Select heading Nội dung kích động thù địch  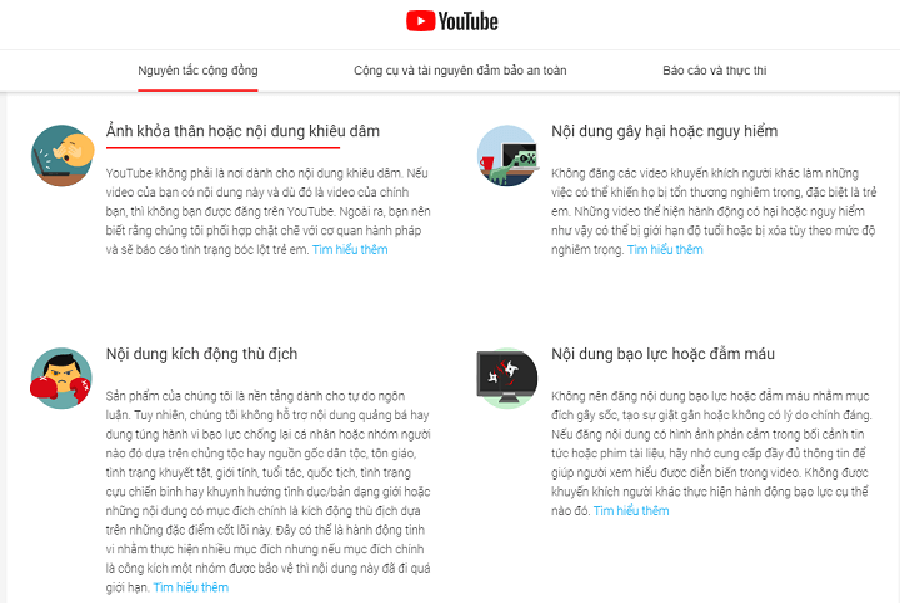[x=201, y=353]
